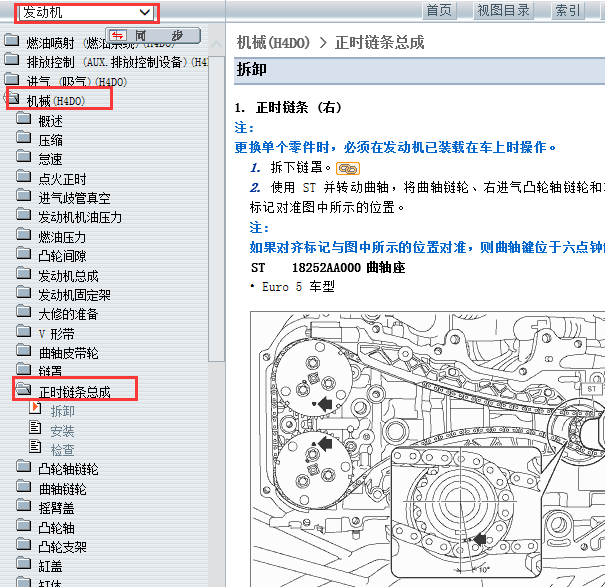The height and width of the screenshot is (587, 605).
Task: Select the 发动机固定架 tree entry
Action: [x=74, y=295]
